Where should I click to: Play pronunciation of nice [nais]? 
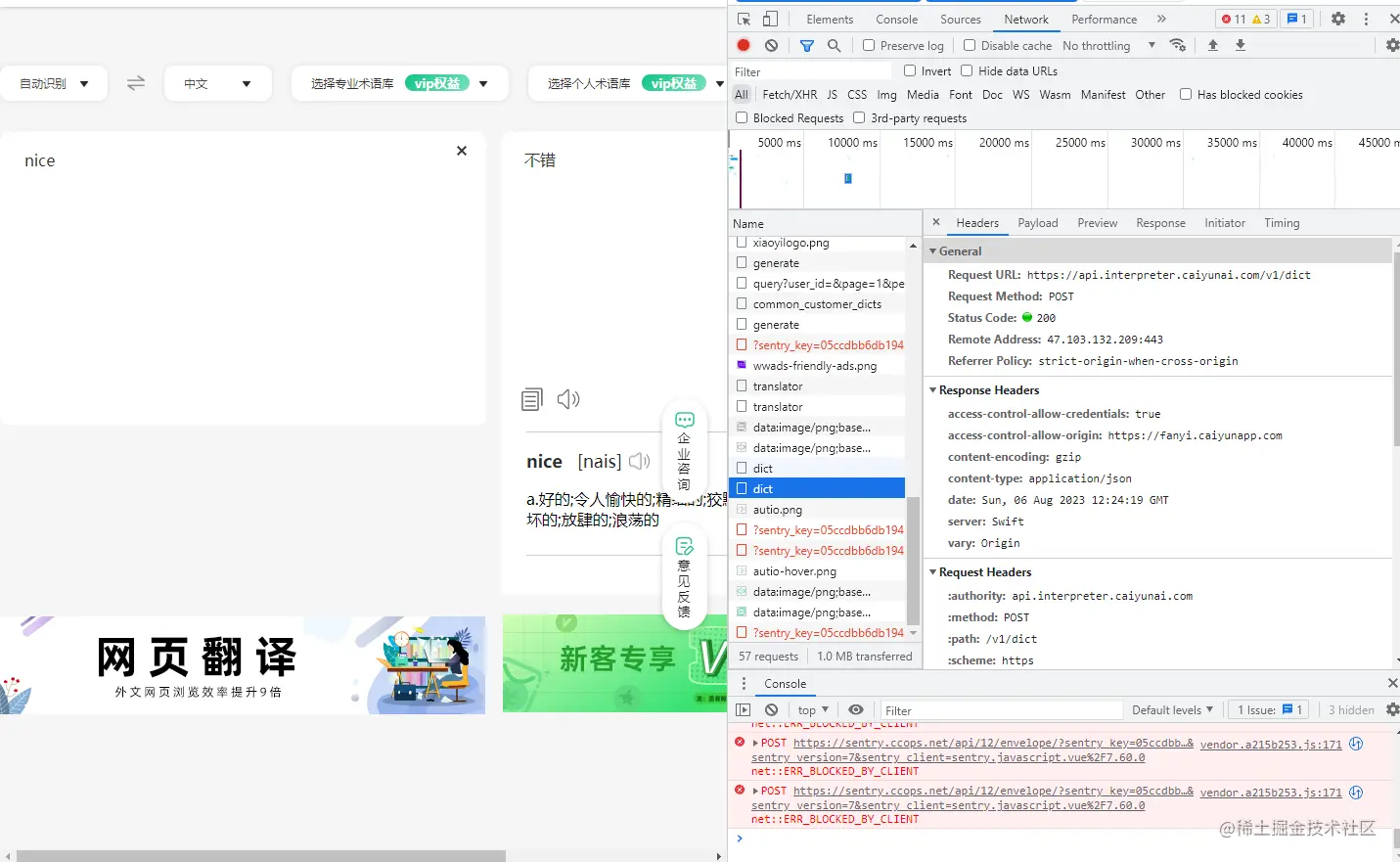point(640,461)
